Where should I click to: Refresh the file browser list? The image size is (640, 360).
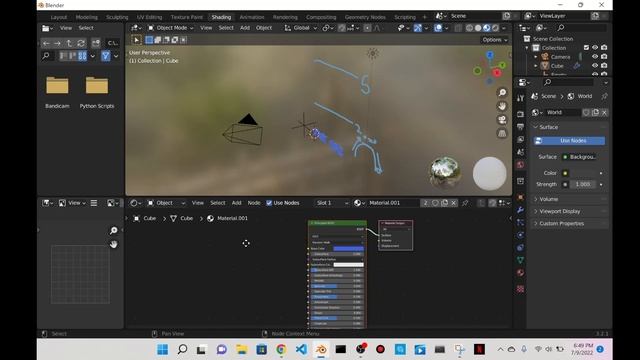(81, 43)
